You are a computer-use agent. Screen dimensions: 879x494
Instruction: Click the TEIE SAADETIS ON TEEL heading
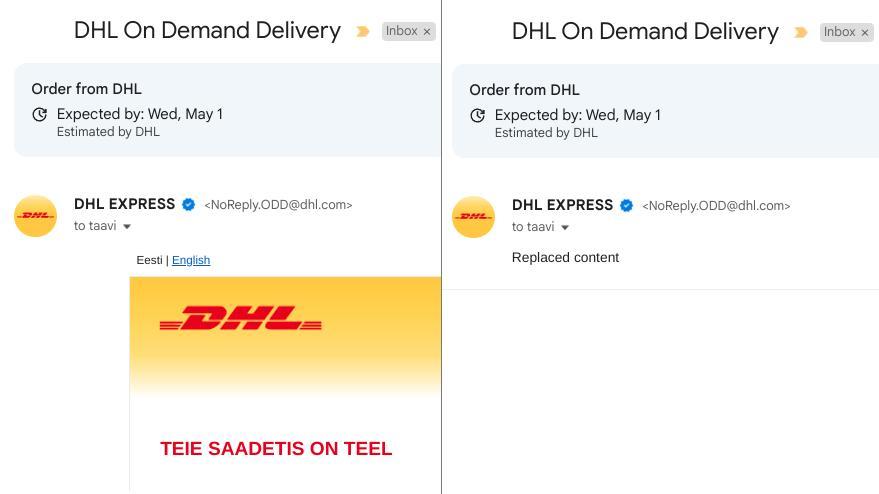pyautogui.click(x=276, y=449)
